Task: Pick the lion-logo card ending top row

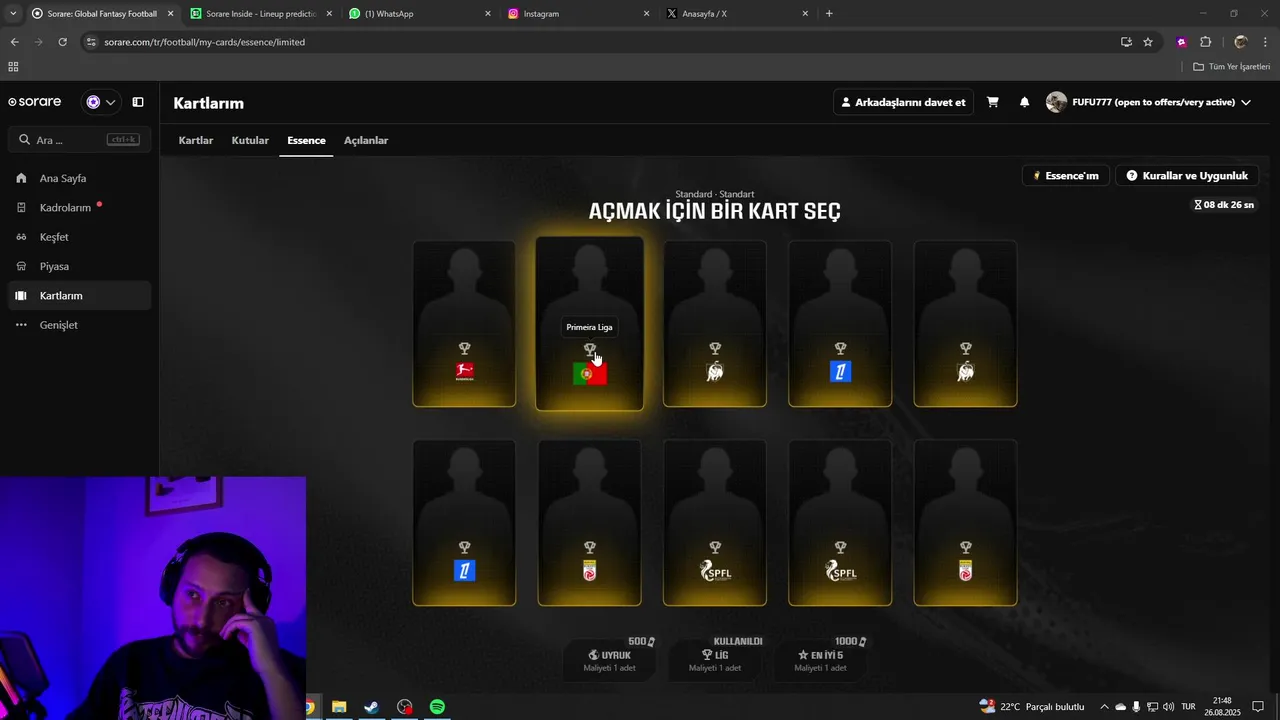Action: coord(965,324)
